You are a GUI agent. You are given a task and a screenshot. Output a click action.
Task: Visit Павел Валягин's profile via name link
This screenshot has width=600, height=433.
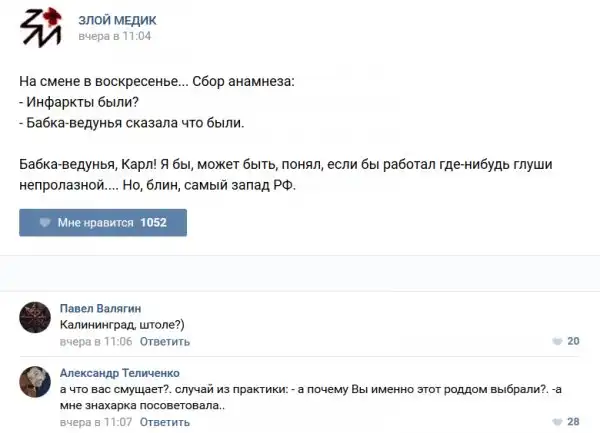pos(101,307)
